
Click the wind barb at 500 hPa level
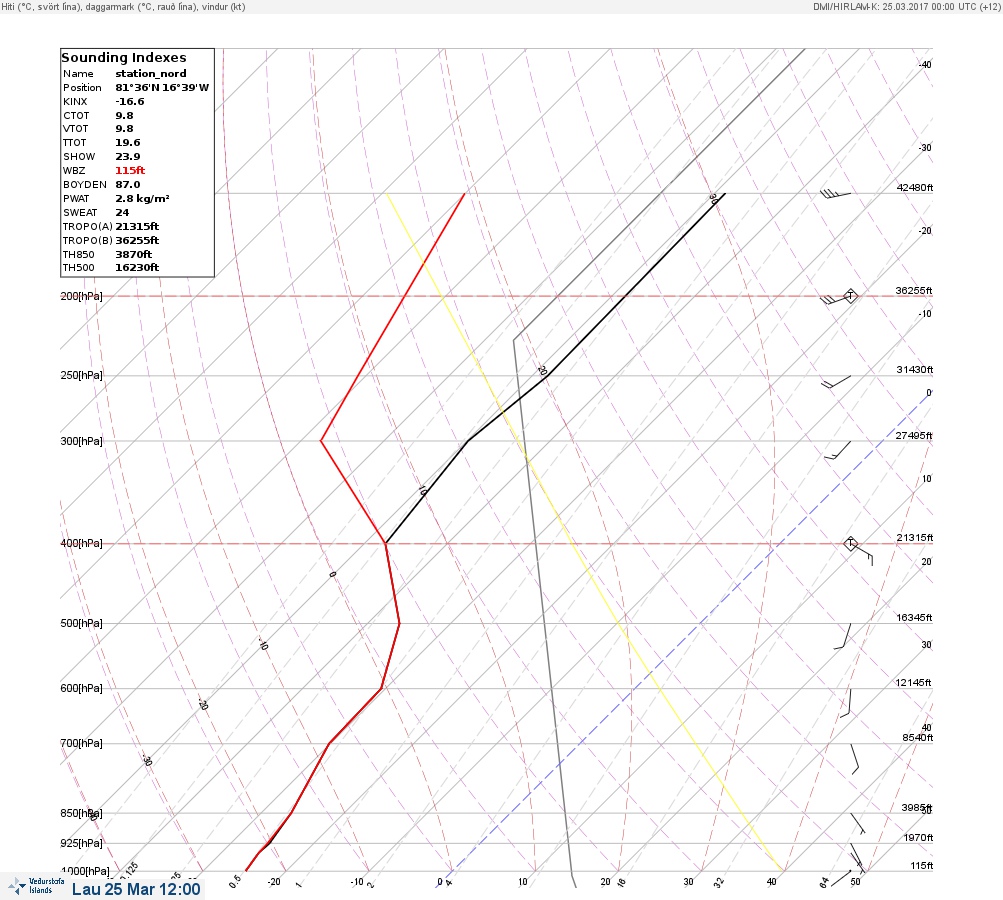(842, 636)
